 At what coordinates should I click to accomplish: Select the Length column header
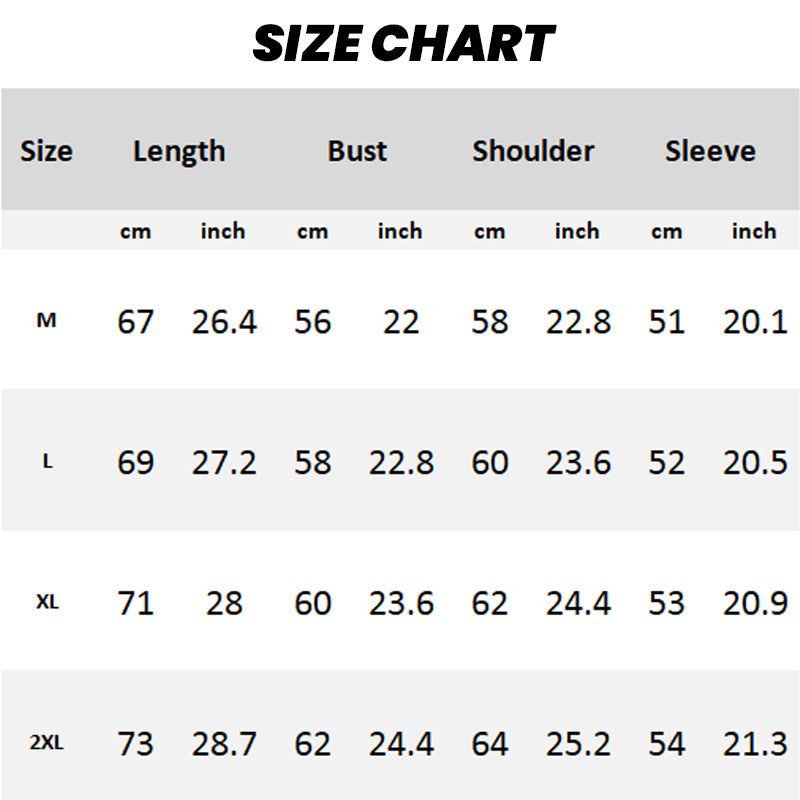point(179,151)
